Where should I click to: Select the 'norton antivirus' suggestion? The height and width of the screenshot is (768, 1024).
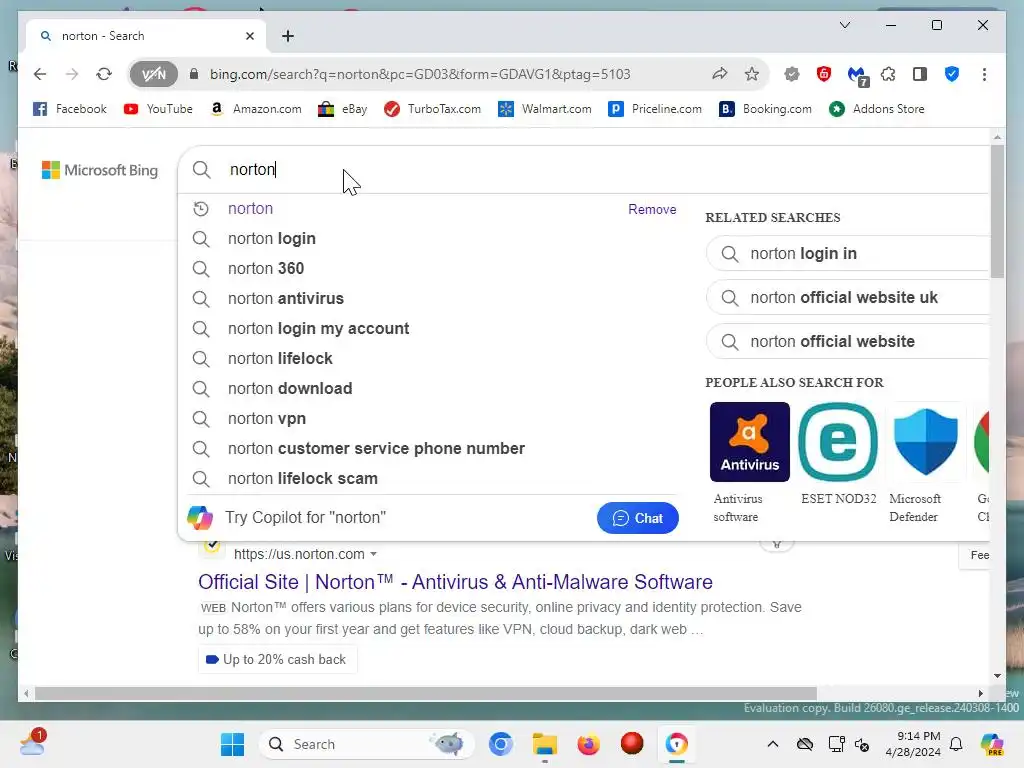(286, 298)
